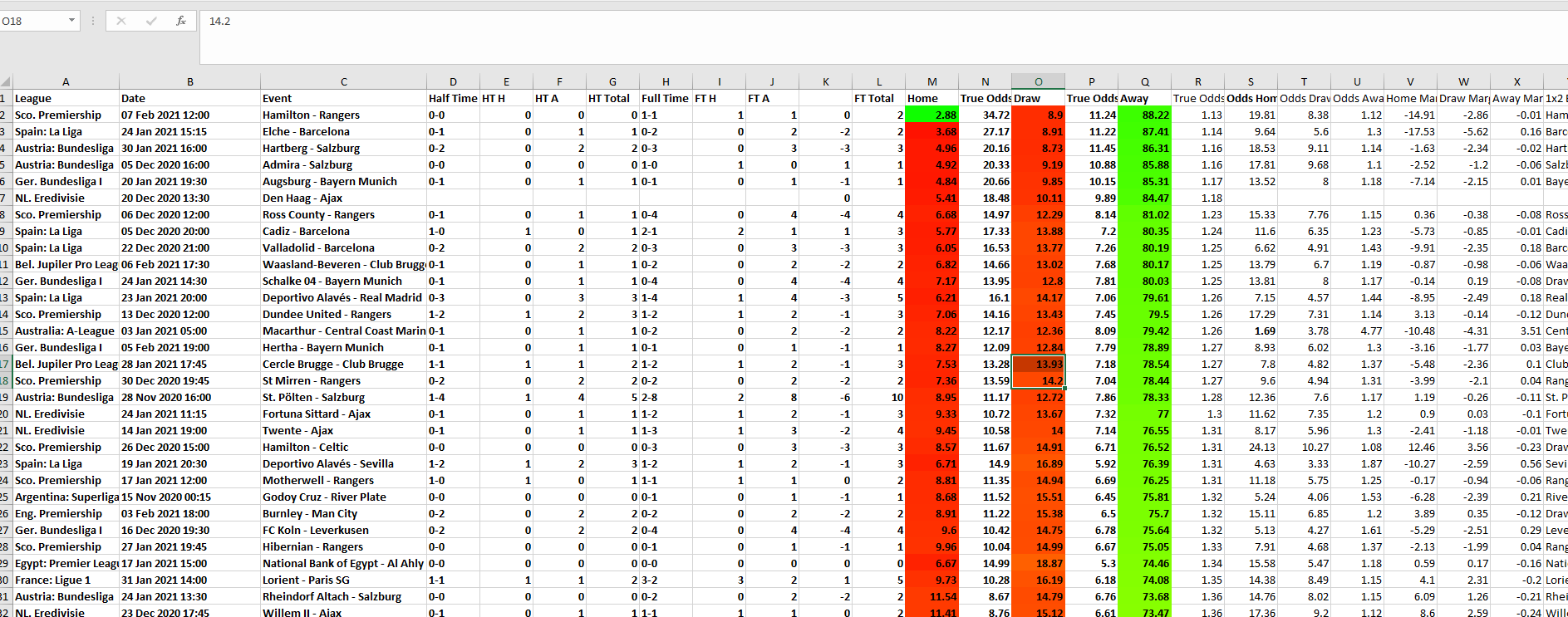Image resolution: width=1568 pixels, height=617 pixels.
Task: Click cell Cadiz - Barcelona
Action: pyautogui.click(x=343, y=231)
